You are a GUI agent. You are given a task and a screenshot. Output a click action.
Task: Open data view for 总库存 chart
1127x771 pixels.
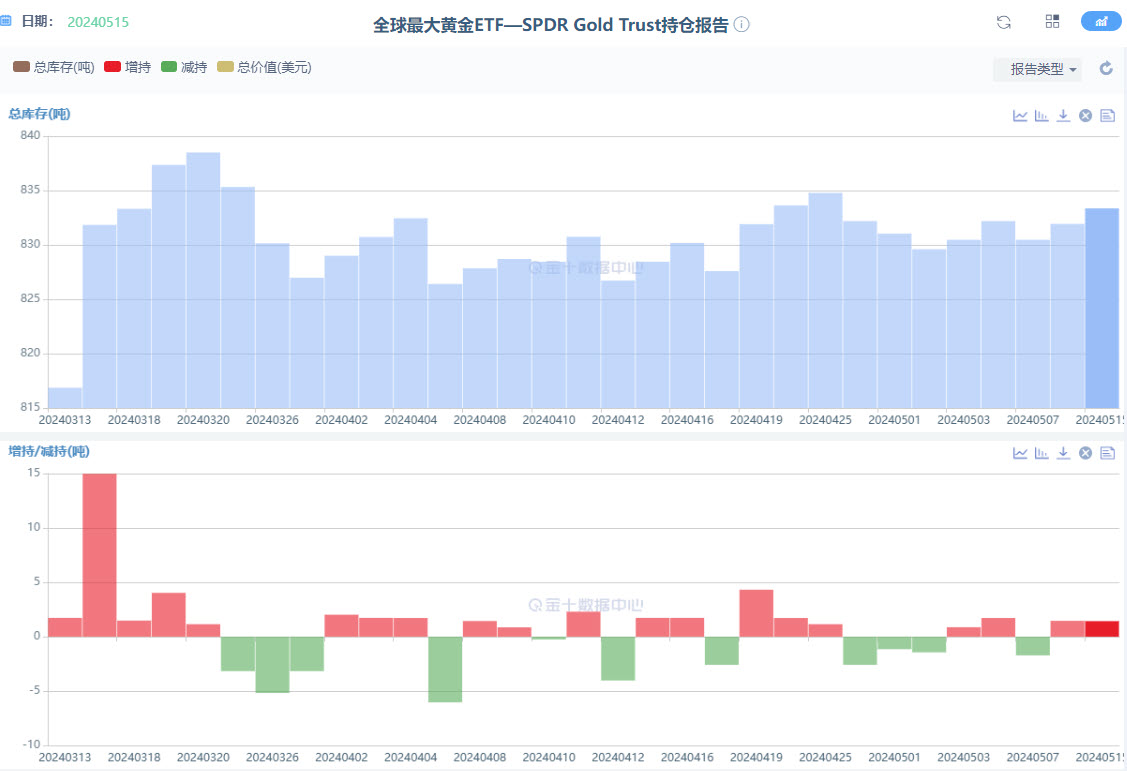[x=1108, y=116]
